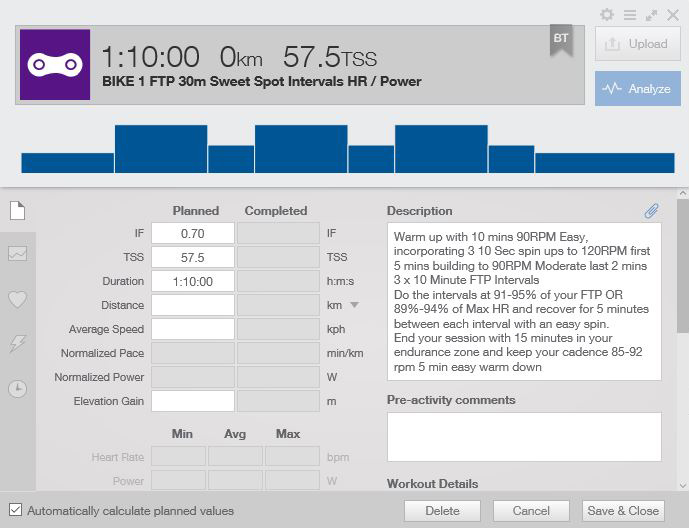Screen dimensions: 689x528
Task: Click the Workout Details heading
Action: point(432,484)
